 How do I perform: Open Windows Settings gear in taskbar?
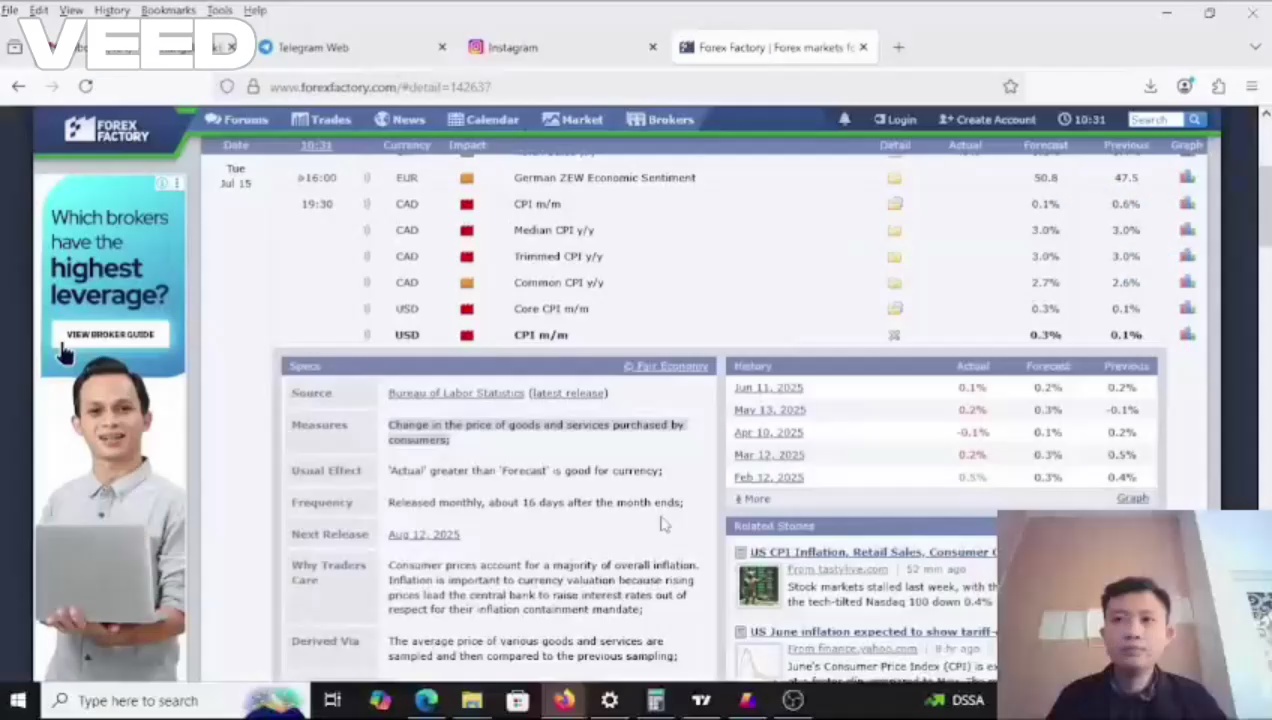pyautogui.click(x=609, y=701)
